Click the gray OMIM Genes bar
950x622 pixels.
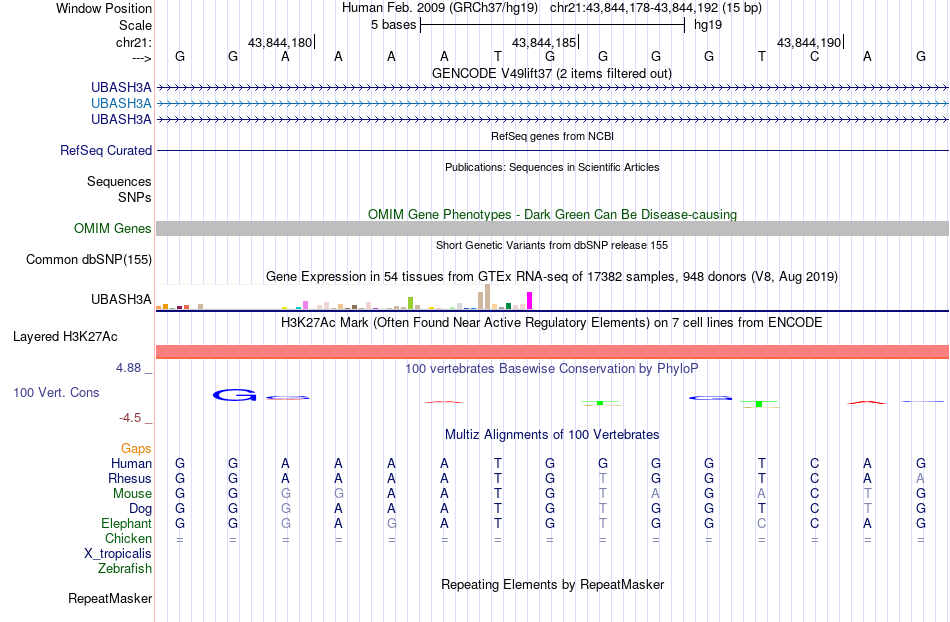[553, 228]
